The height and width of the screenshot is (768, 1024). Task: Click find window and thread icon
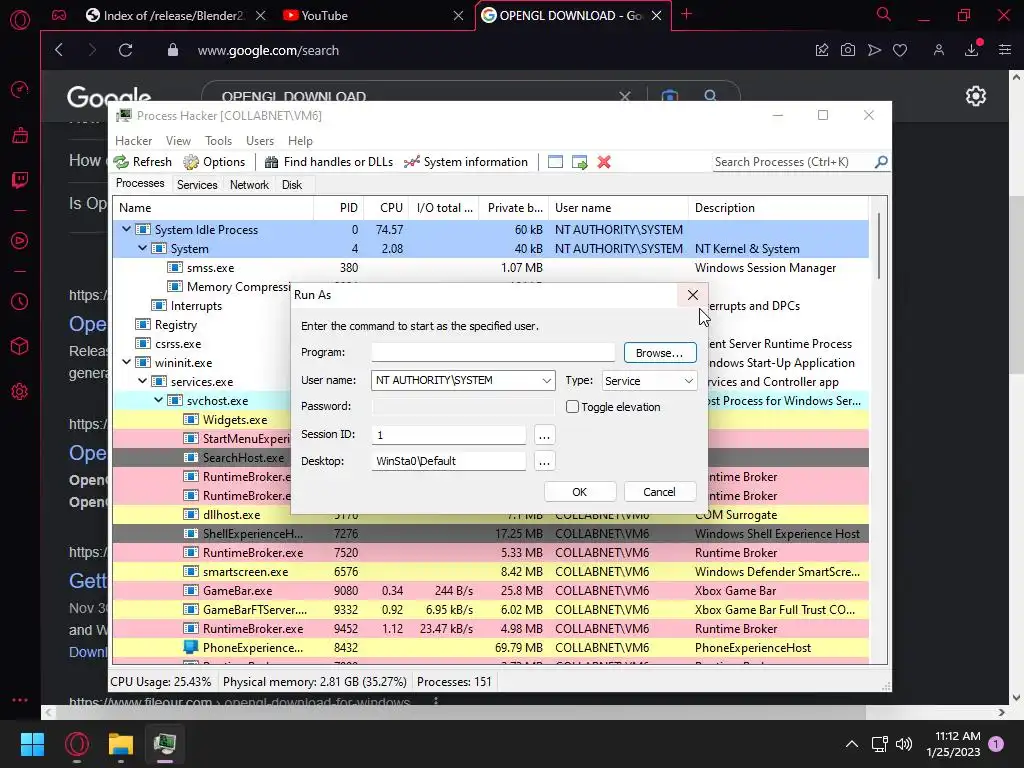pyautogui.click(x=579, y=162)
